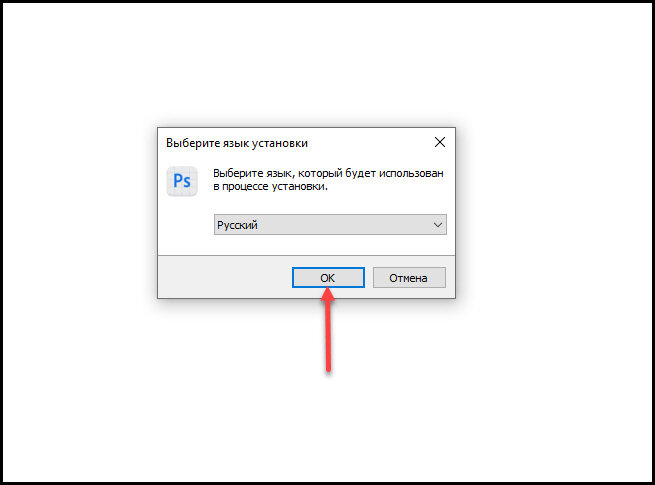Click the word Отмена on the button
The image size is (655, 485).
(408, 278)
